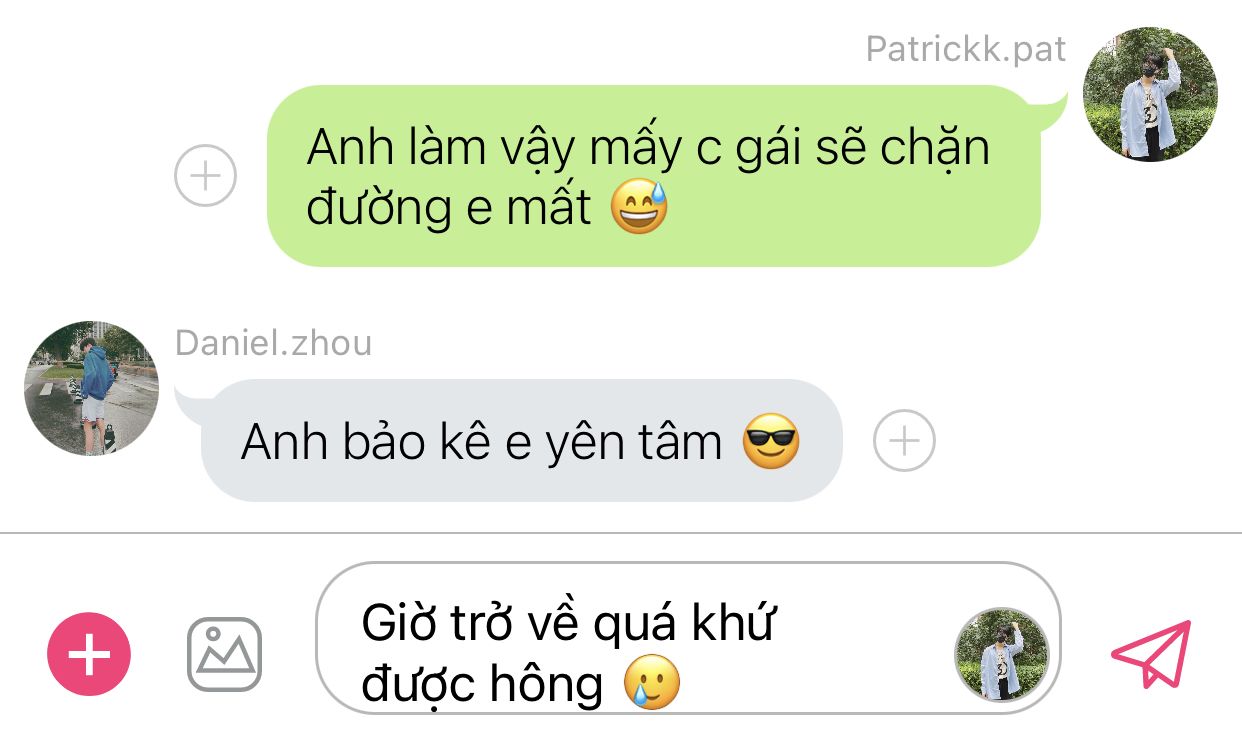Select the message 'Anh bảo kê e yên tâm'
This screenshot has width=1242, height=745.
click(x=522, y=440)
